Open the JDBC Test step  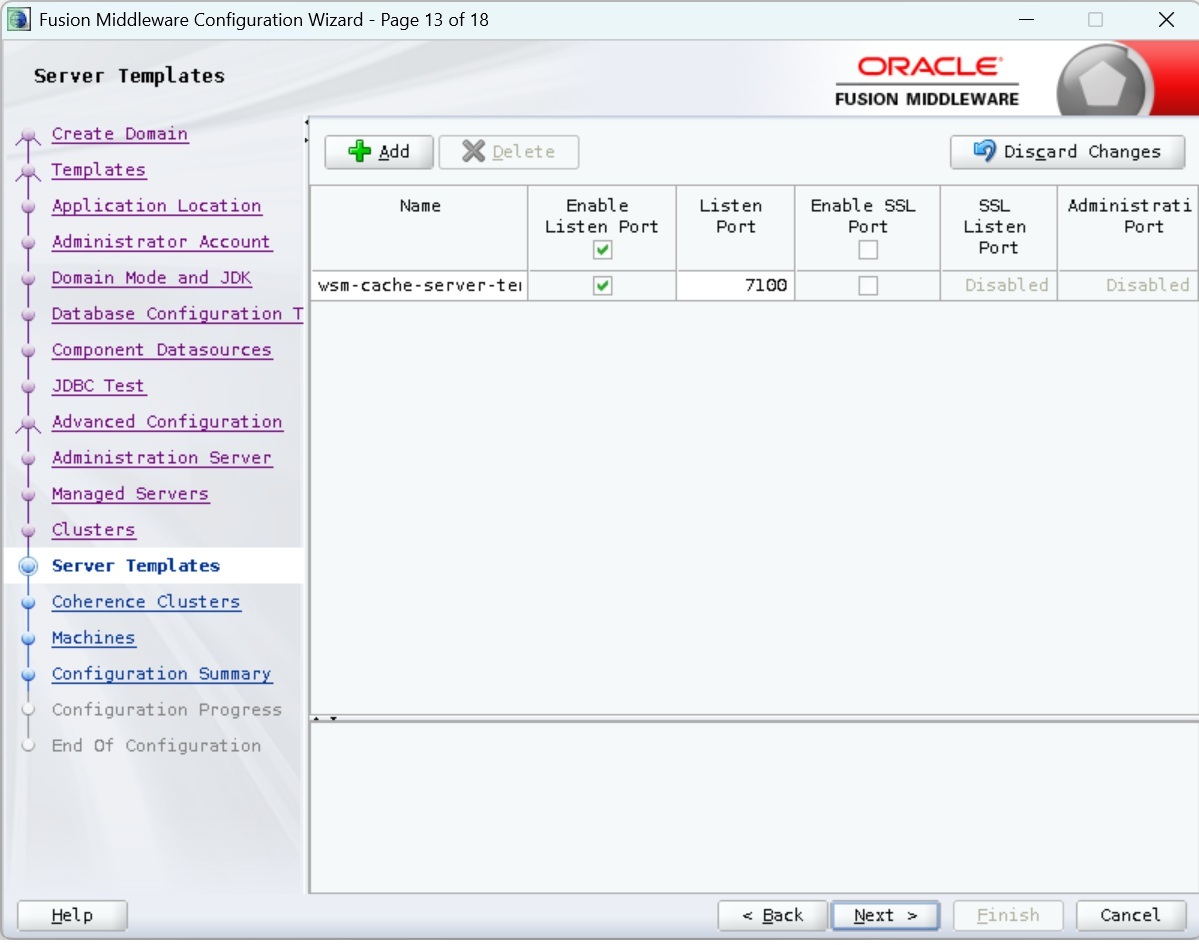coord(98,385)
